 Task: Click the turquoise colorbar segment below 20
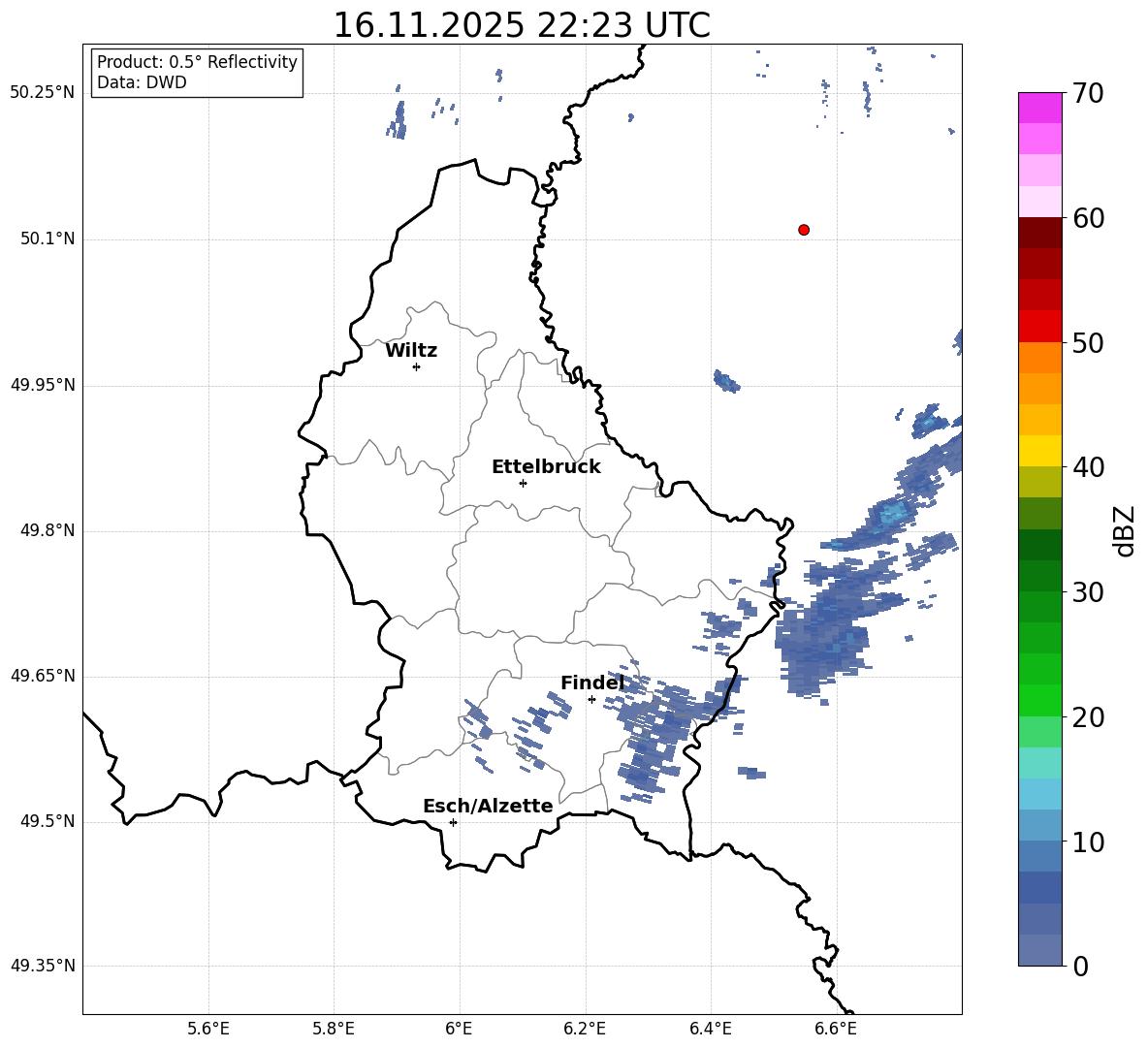click(1040, 763)
